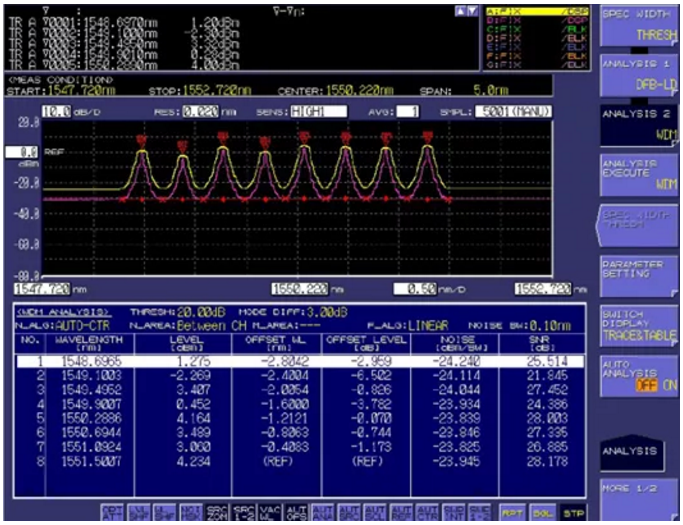Screen dimensions: 683x525
Task: Select trace E:FIX in trace list
Action: pos(537,47)
